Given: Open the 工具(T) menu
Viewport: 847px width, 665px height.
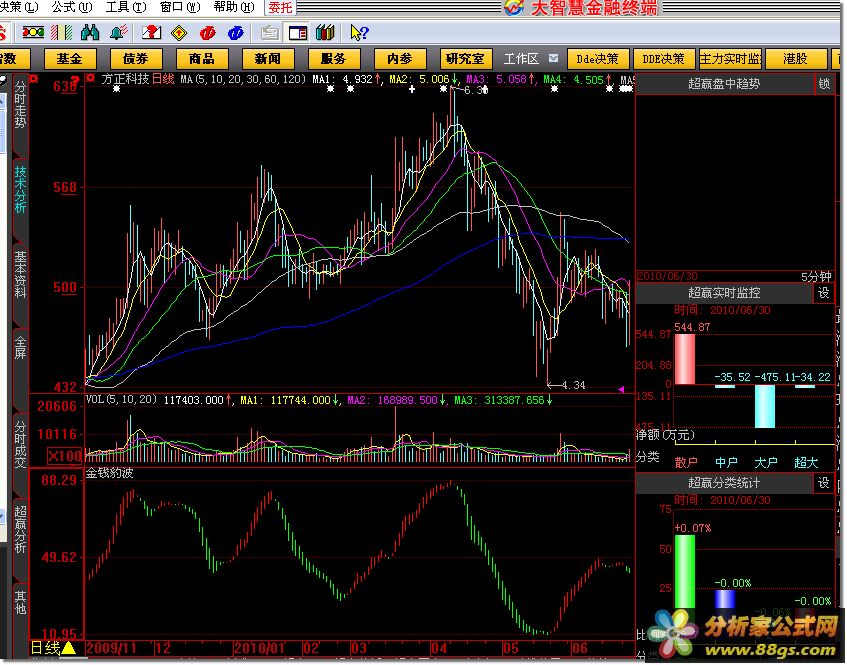Looking at the screenshot, I should (x=126, y=7).
